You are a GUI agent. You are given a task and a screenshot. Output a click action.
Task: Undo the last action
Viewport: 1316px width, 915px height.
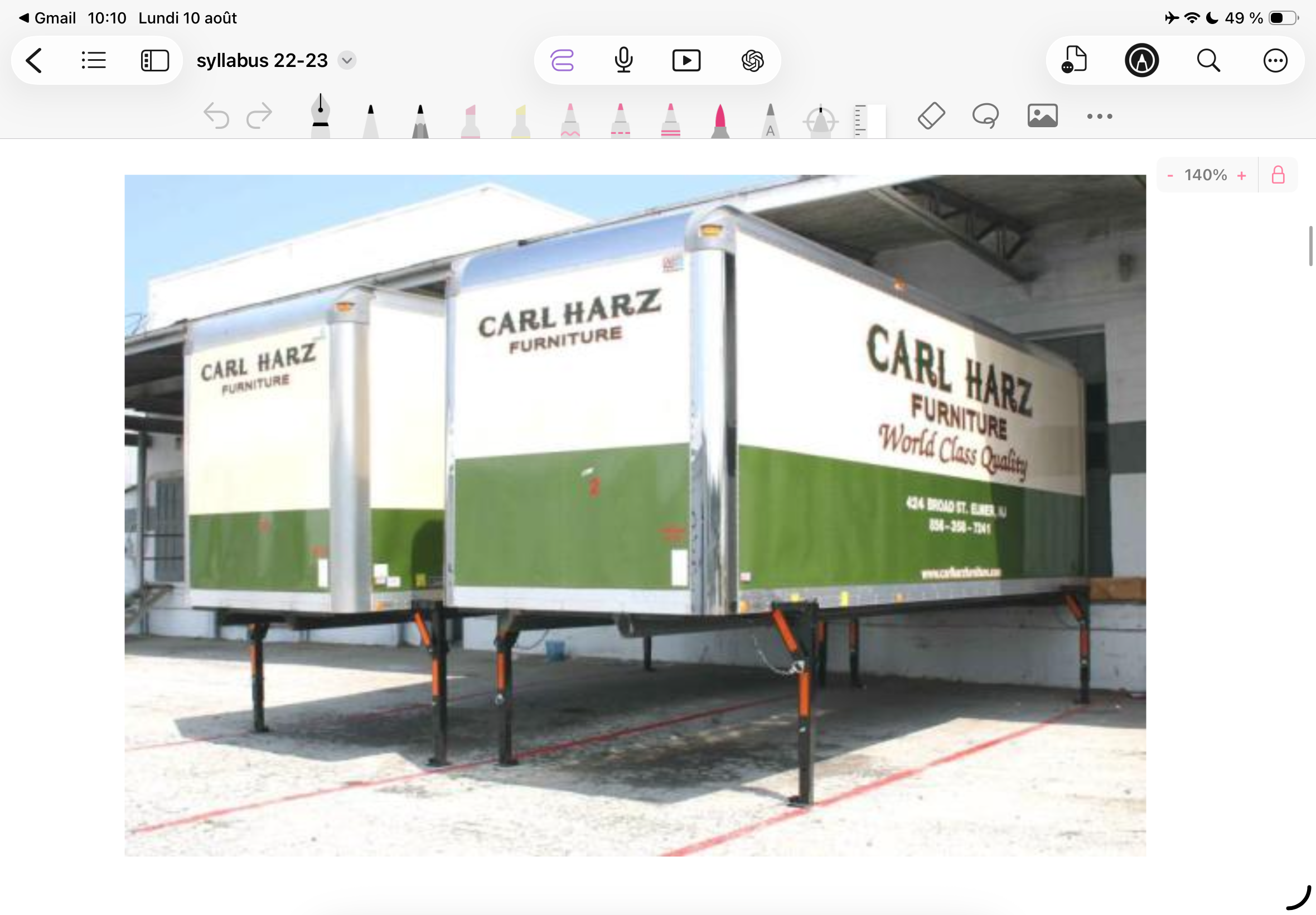pyautogui.click(x=216, y=116)
